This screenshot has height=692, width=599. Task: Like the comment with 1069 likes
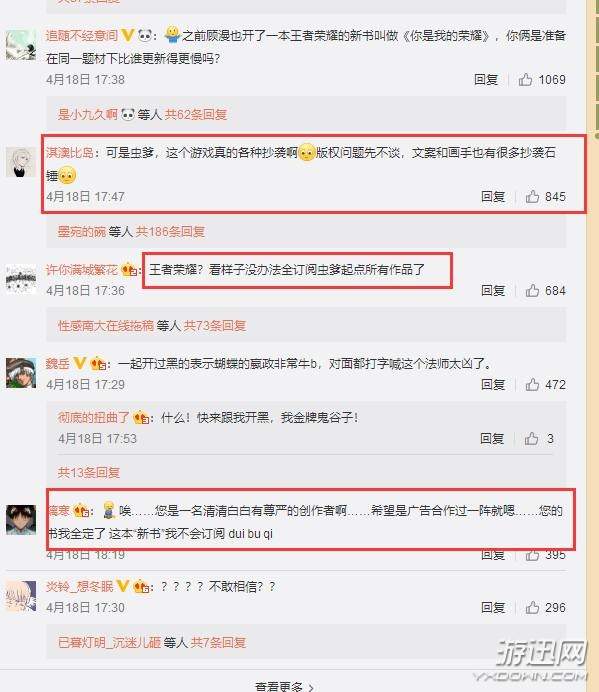(525, 79)
